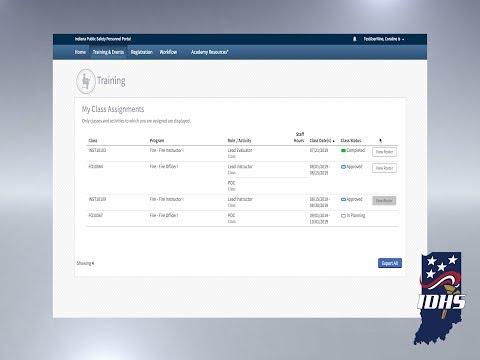Open the Academy Resources menu
The width and height of the screenshot is (480, 360).
(x=209, y=52)
